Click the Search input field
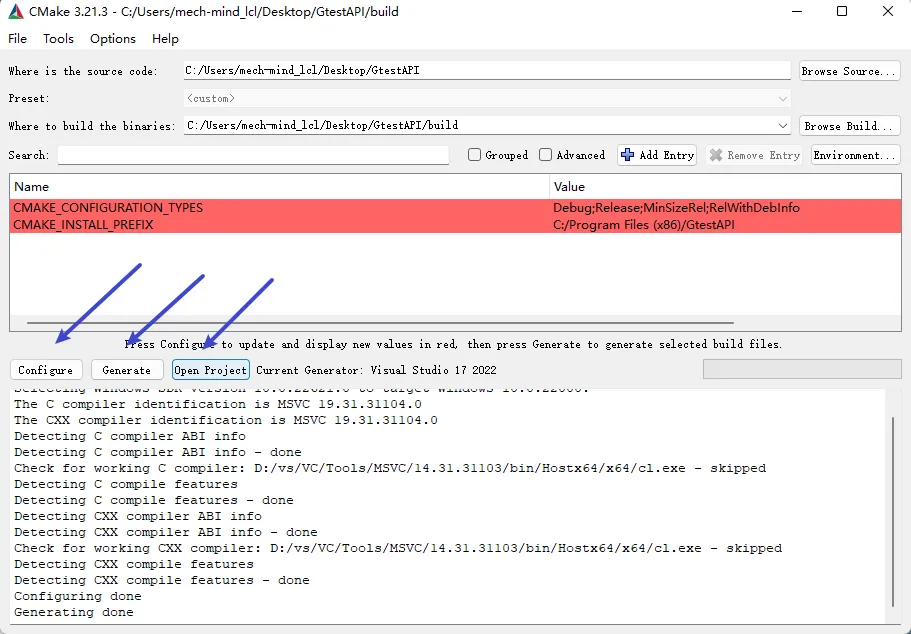The image size is (911, 634). coord(253,155)
